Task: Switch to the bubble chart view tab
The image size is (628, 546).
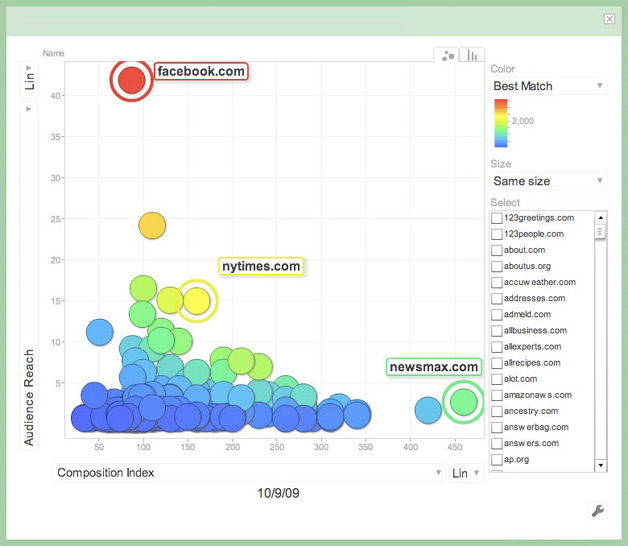Action: 447,55
